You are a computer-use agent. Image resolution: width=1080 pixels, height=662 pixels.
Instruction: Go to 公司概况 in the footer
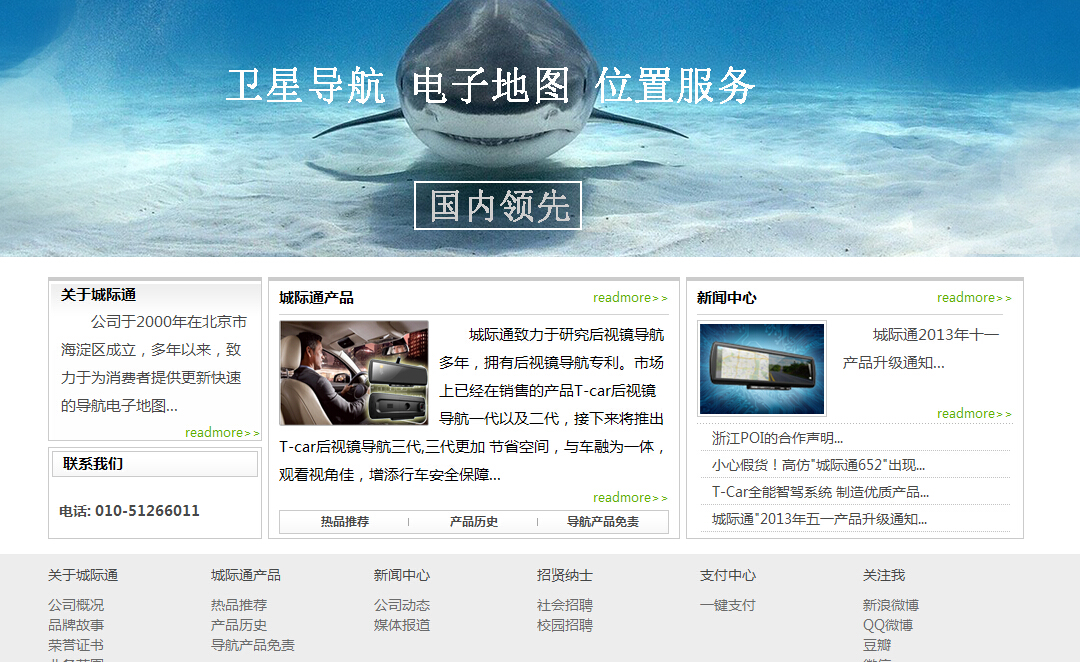(76, 605)
